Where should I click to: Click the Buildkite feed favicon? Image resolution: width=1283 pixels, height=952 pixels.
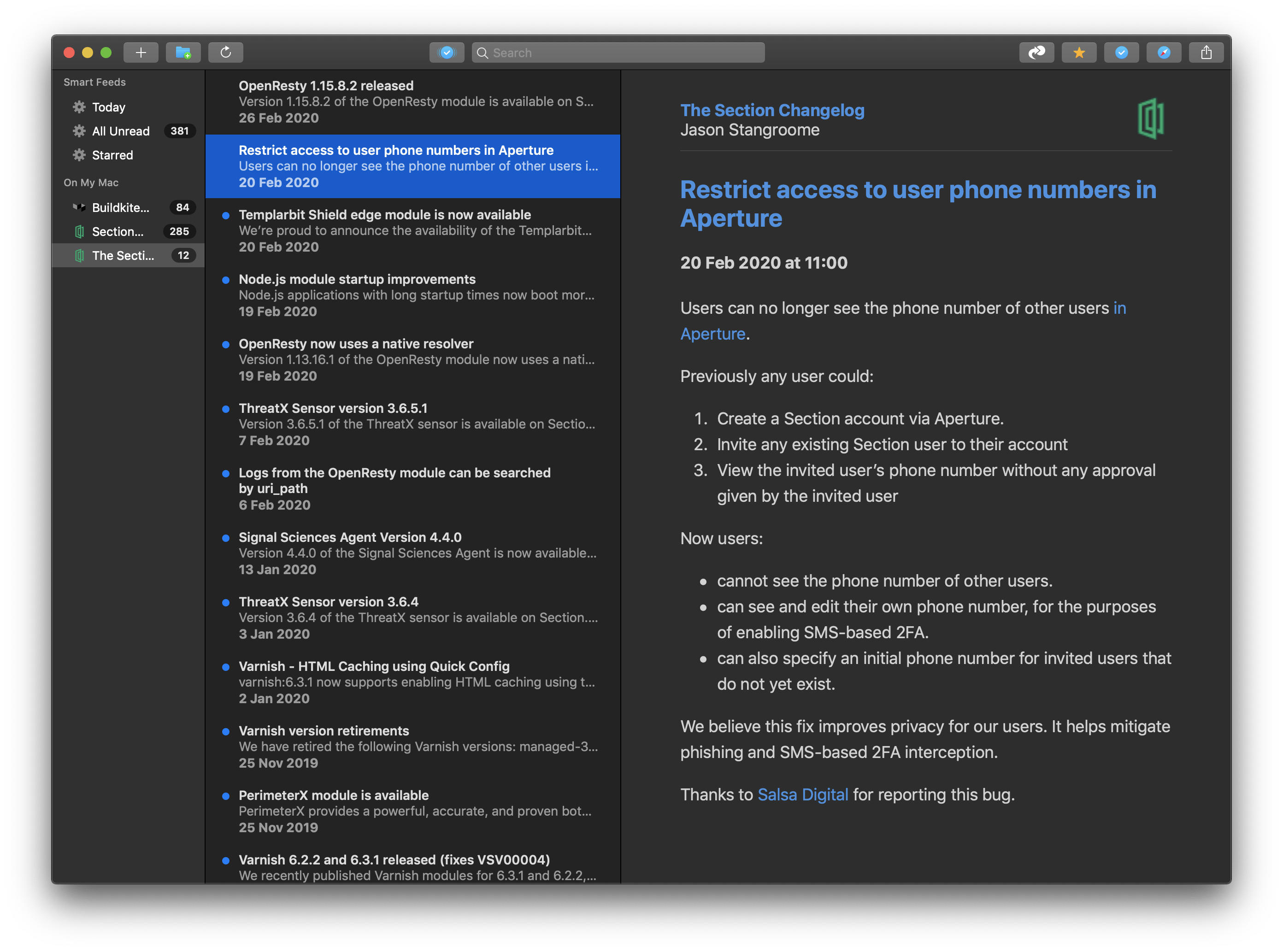pos(79,207)
